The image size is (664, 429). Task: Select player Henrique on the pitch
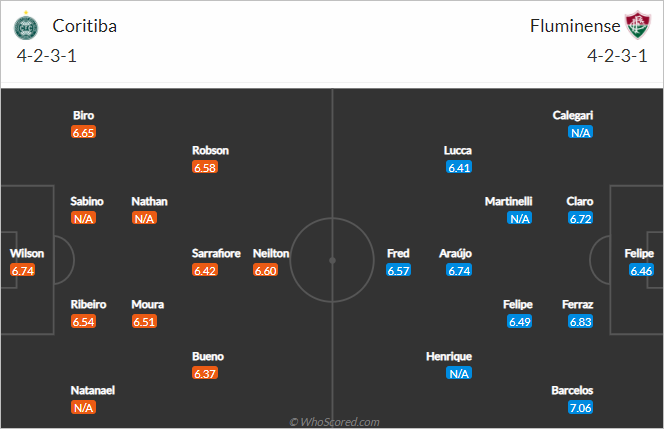[x=449, y=357]
